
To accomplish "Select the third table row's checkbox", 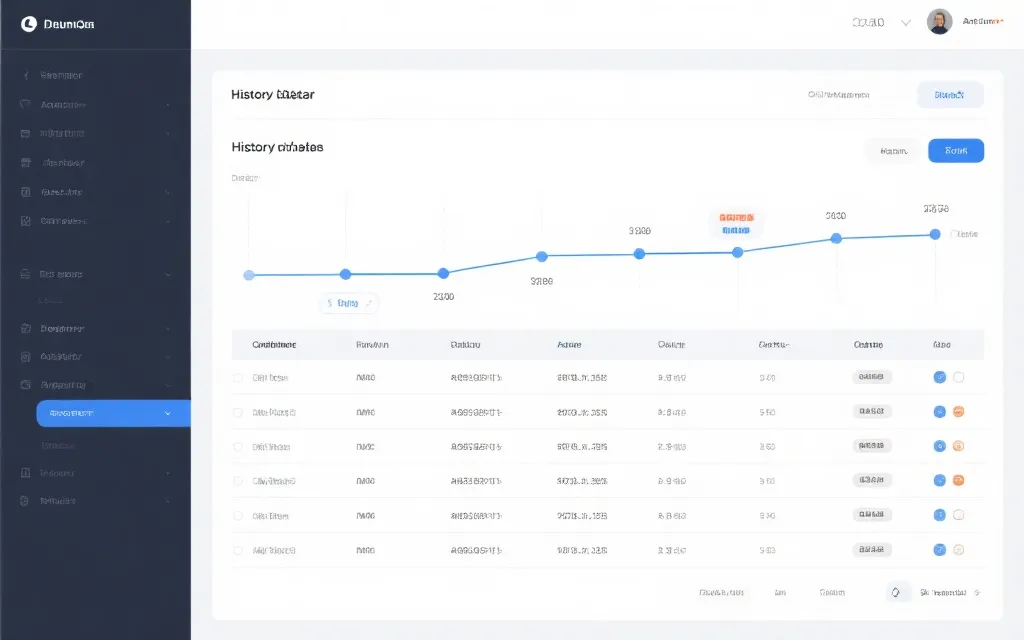I will coord(238,447).
